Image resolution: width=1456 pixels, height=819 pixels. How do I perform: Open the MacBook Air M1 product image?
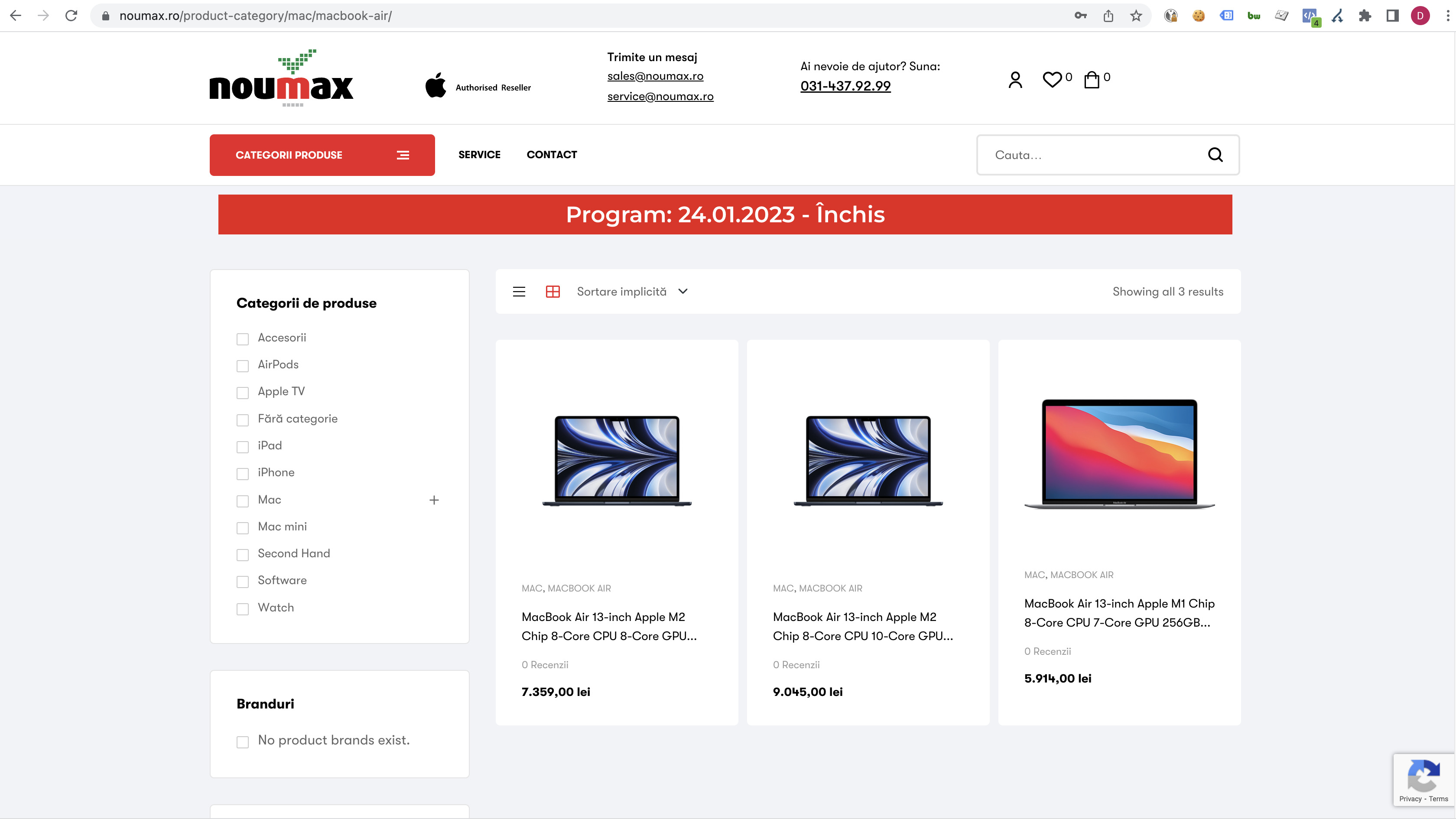point(1119,454)
